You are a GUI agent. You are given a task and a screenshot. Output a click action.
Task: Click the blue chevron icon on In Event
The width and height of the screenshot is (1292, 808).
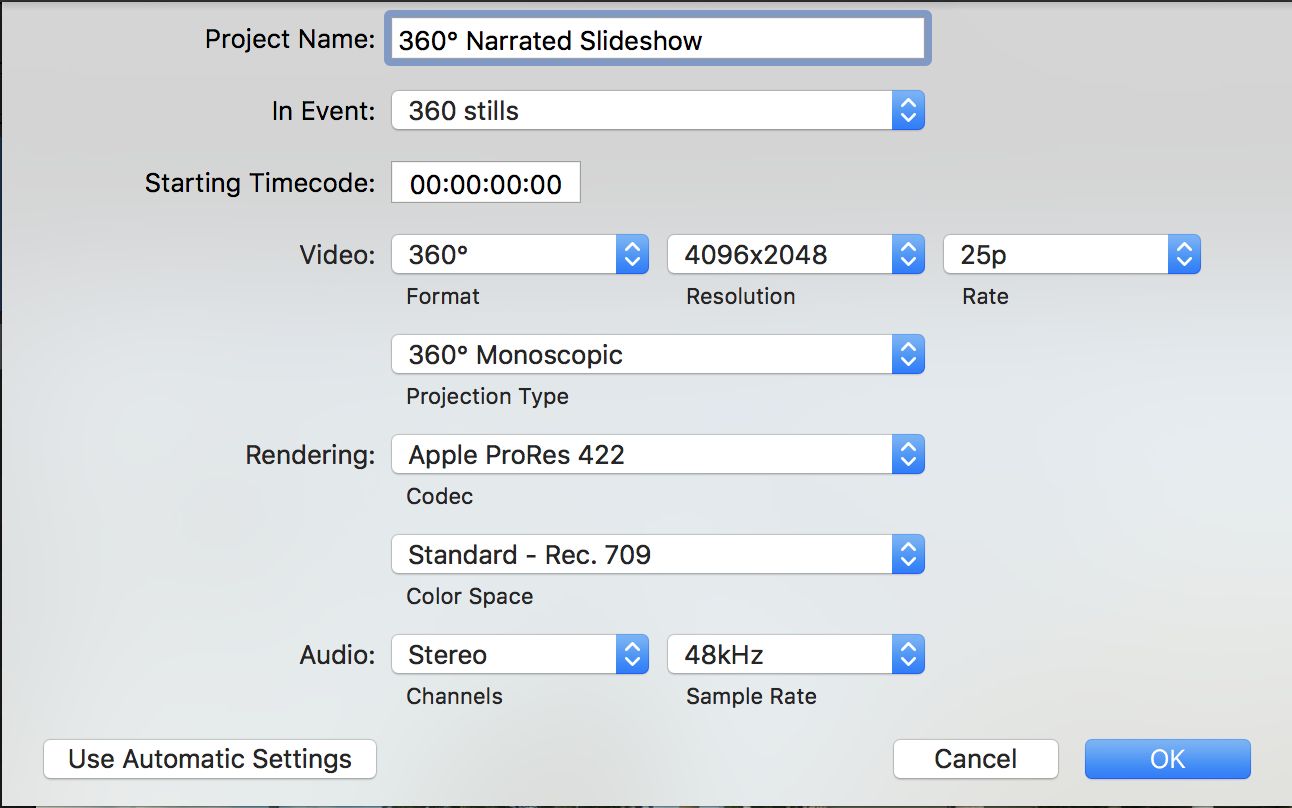908,111
